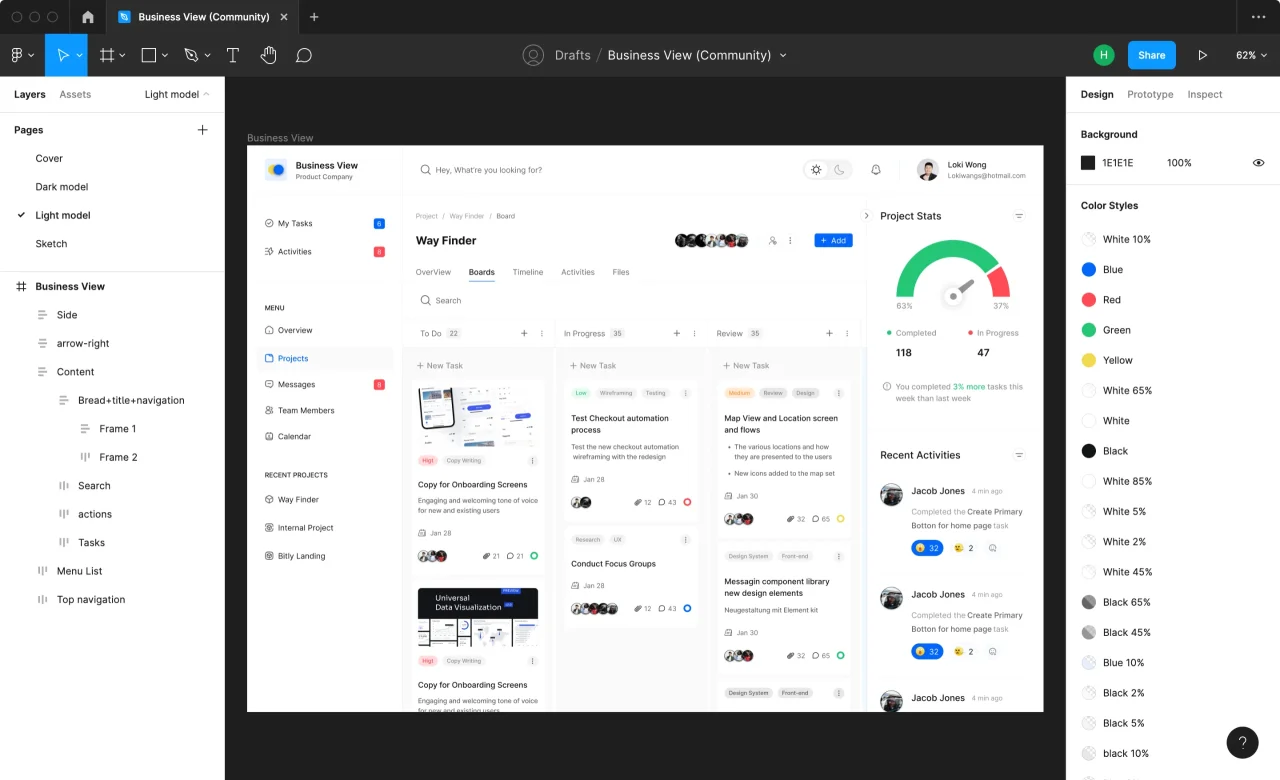The image size is (1280, 780).
Task: Open the Cover page
Action: tap(49, 158)
